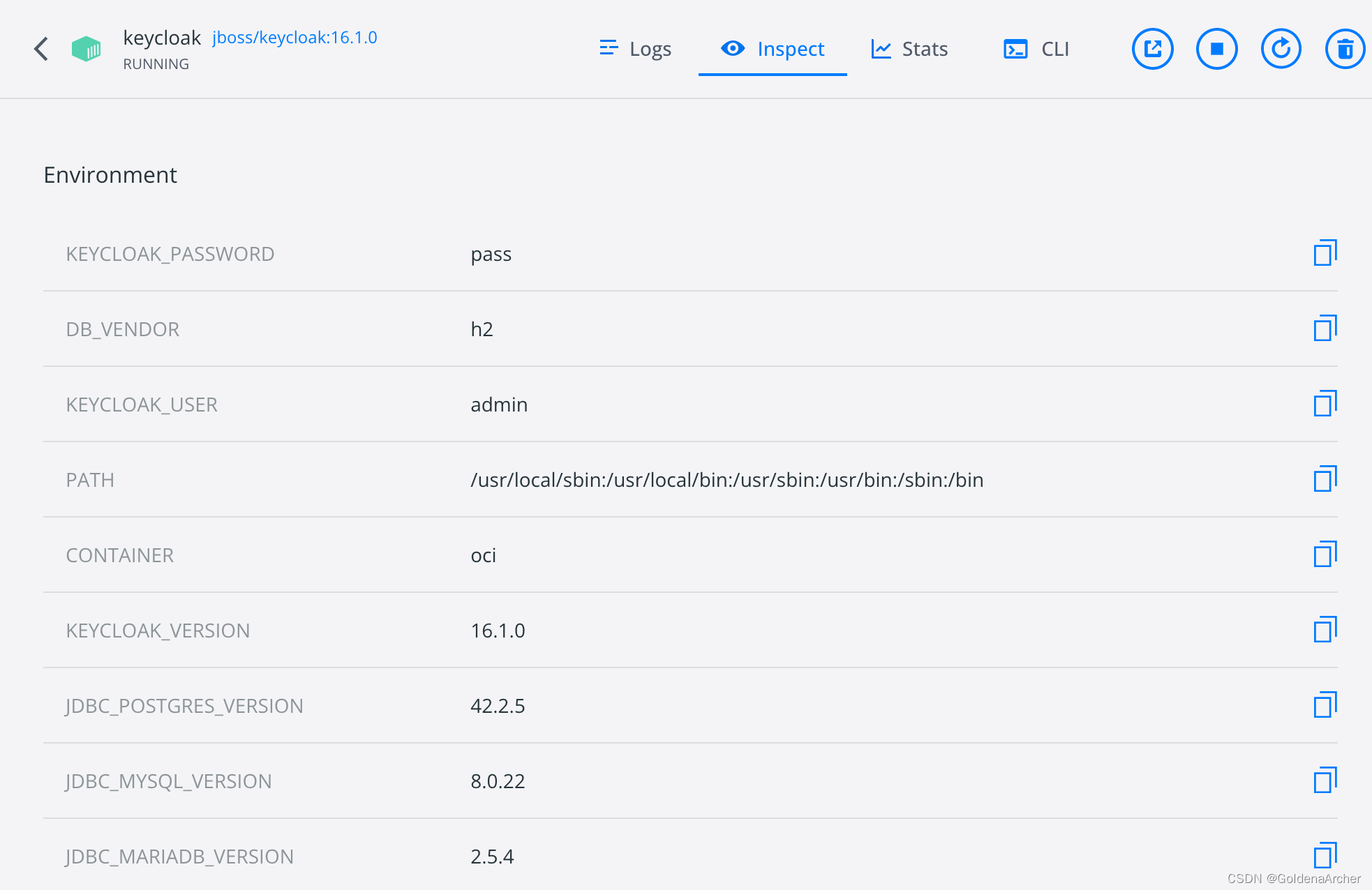Switch to the Logs tab

click(636, 49)
